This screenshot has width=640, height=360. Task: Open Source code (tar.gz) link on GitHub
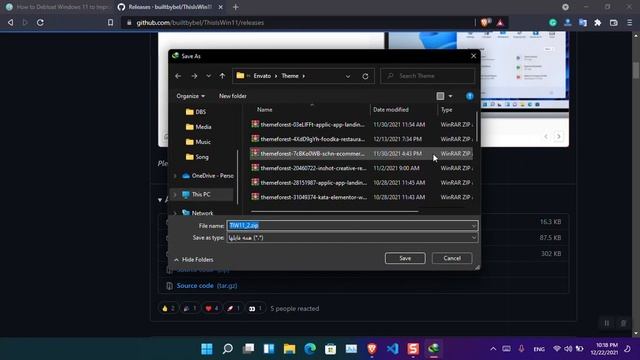click(x=207, y=286)
